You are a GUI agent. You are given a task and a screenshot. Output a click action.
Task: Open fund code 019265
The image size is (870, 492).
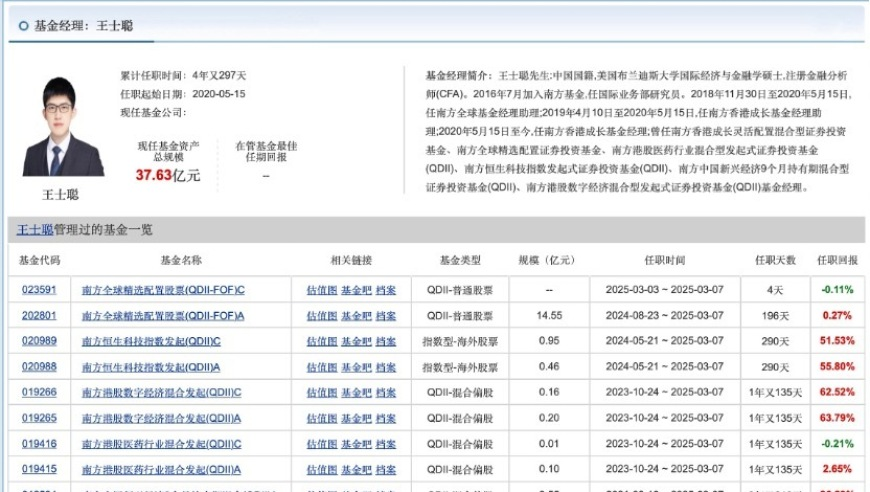[x=39, y=418]
